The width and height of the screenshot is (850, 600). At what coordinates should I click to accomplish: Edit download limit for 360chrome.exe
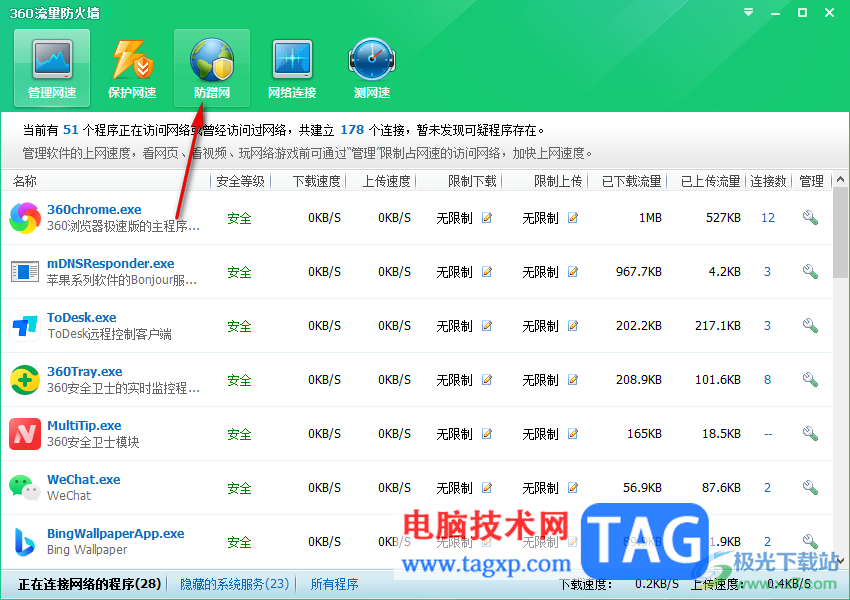pyautogui.click(x=487, y=218)
